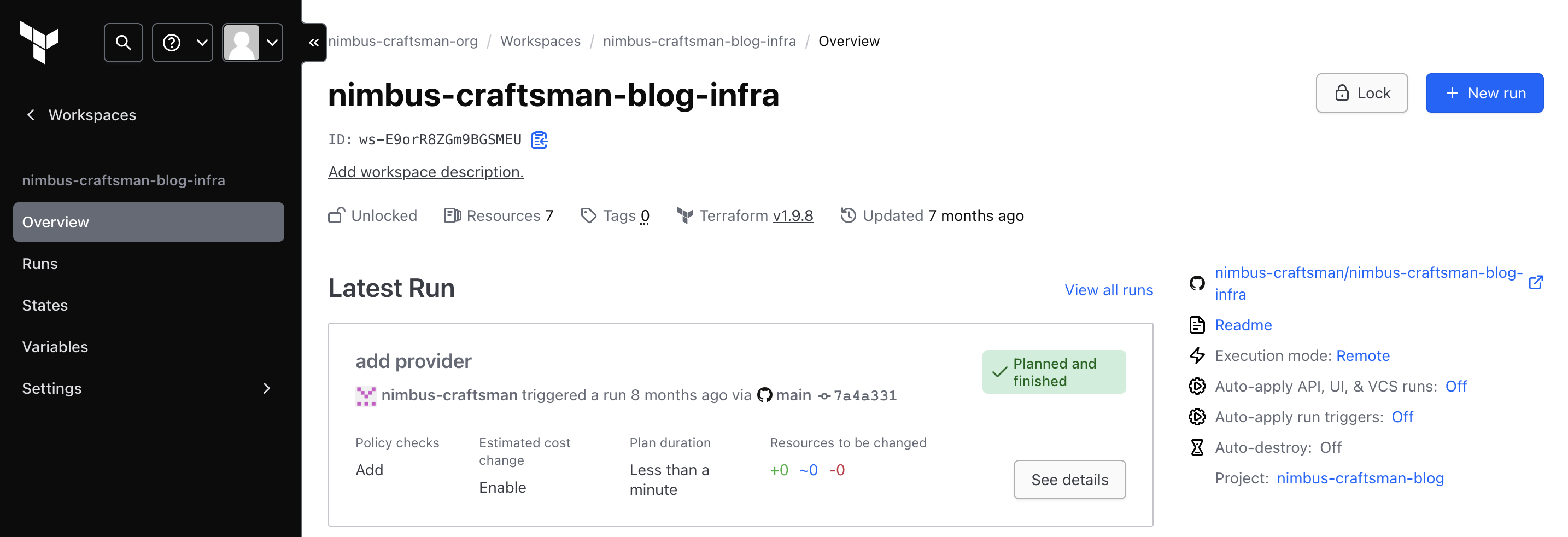Click nimbus-craftsman-org breadcrumb
The image size is (1568, 537).
403,42
